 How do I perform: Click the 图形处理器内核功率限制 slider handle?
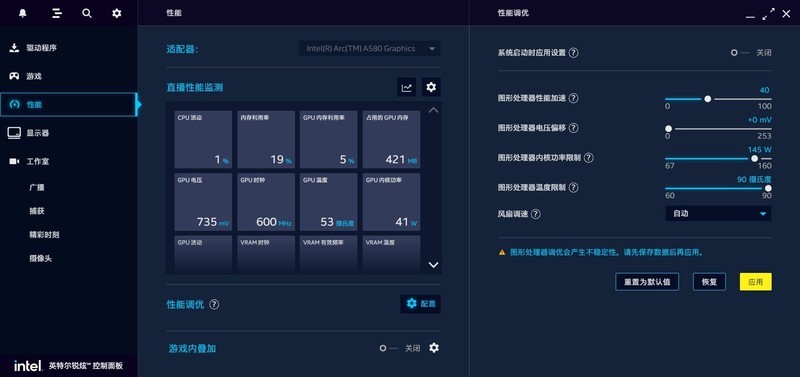(x=755, y=159)
